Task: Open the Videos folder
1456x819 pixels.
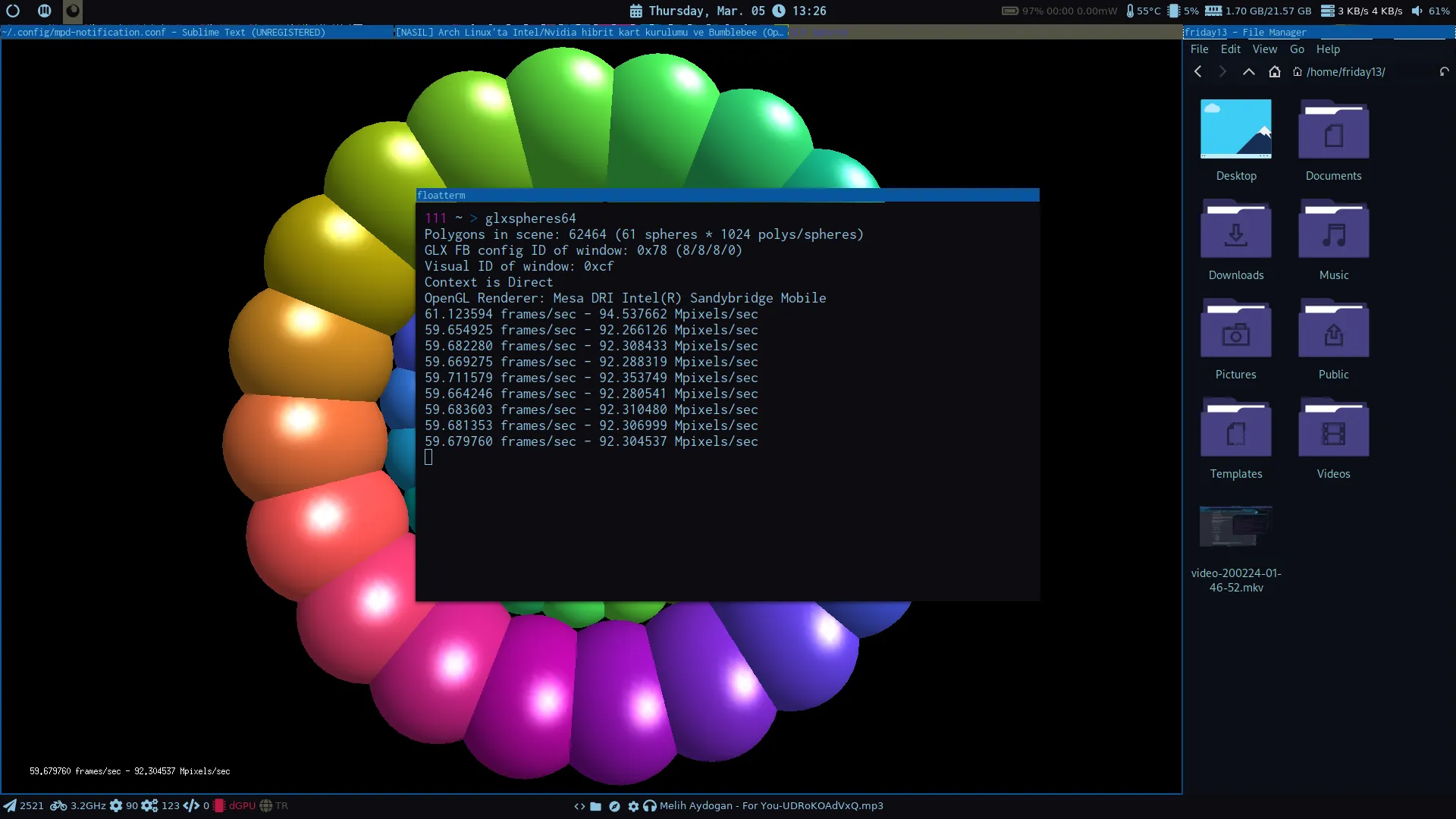Action: 1334,438
